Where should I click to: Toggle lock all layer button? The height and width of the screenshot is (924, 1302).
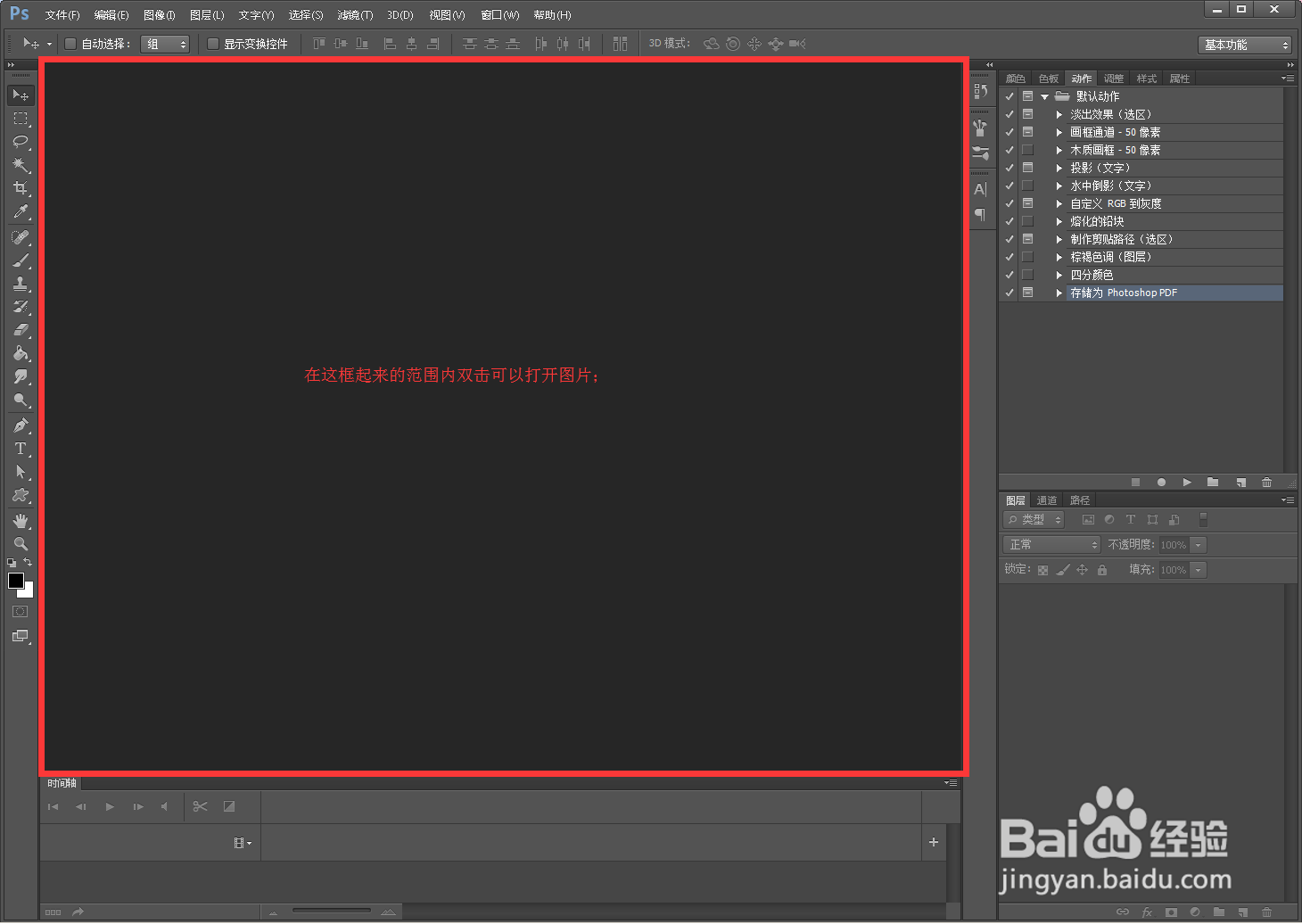[1102, 570]
